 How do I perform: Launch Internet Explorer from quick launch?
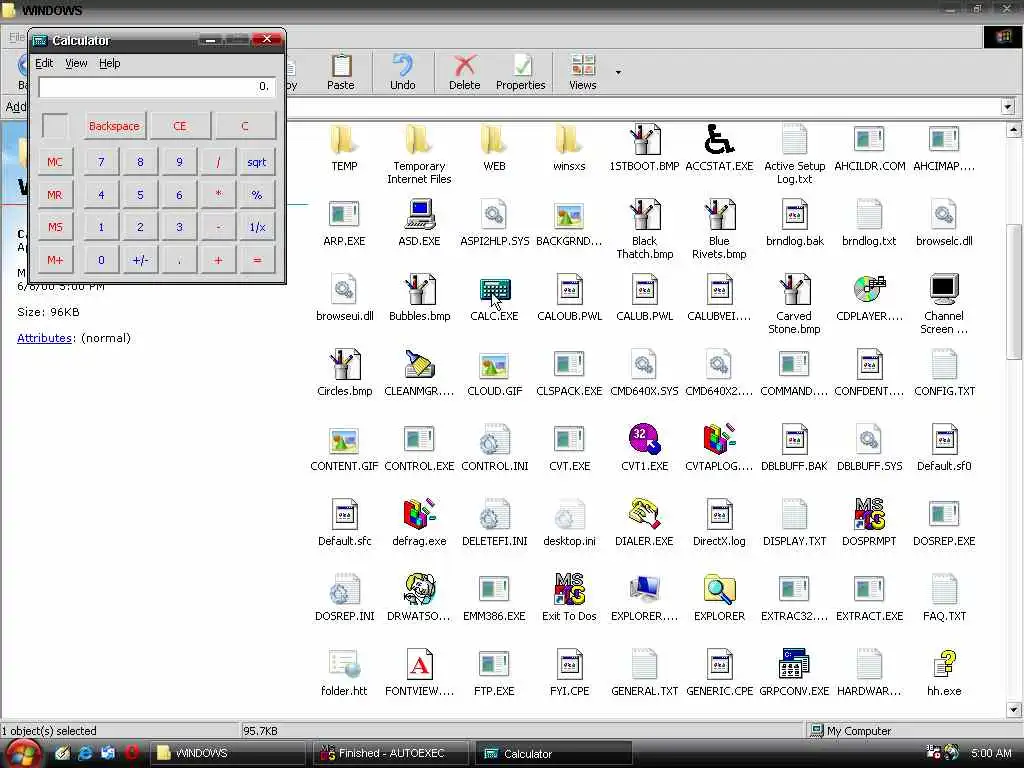click(x=85, y=753)
